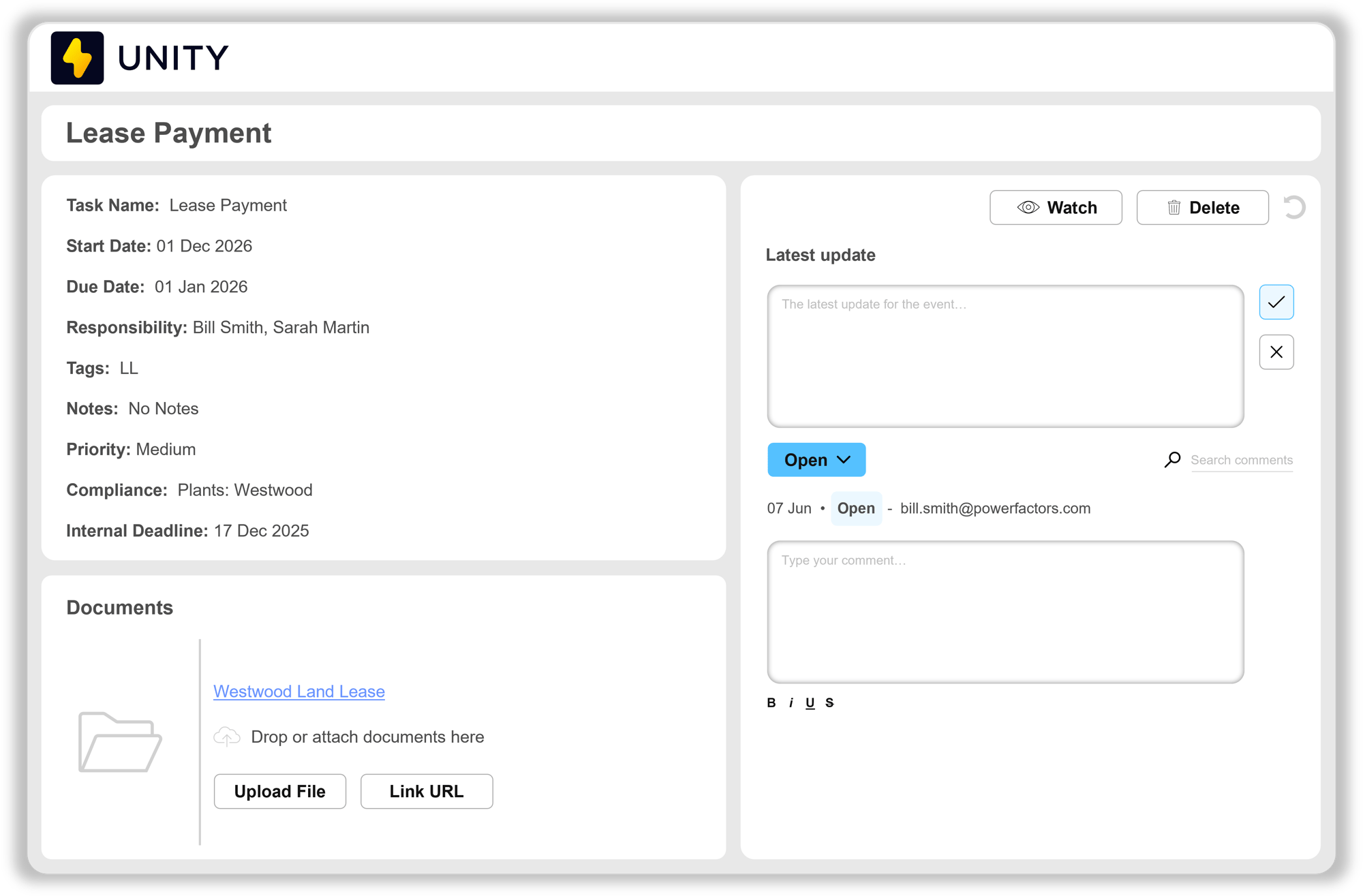Click the Link URL button

coord(426,791)
